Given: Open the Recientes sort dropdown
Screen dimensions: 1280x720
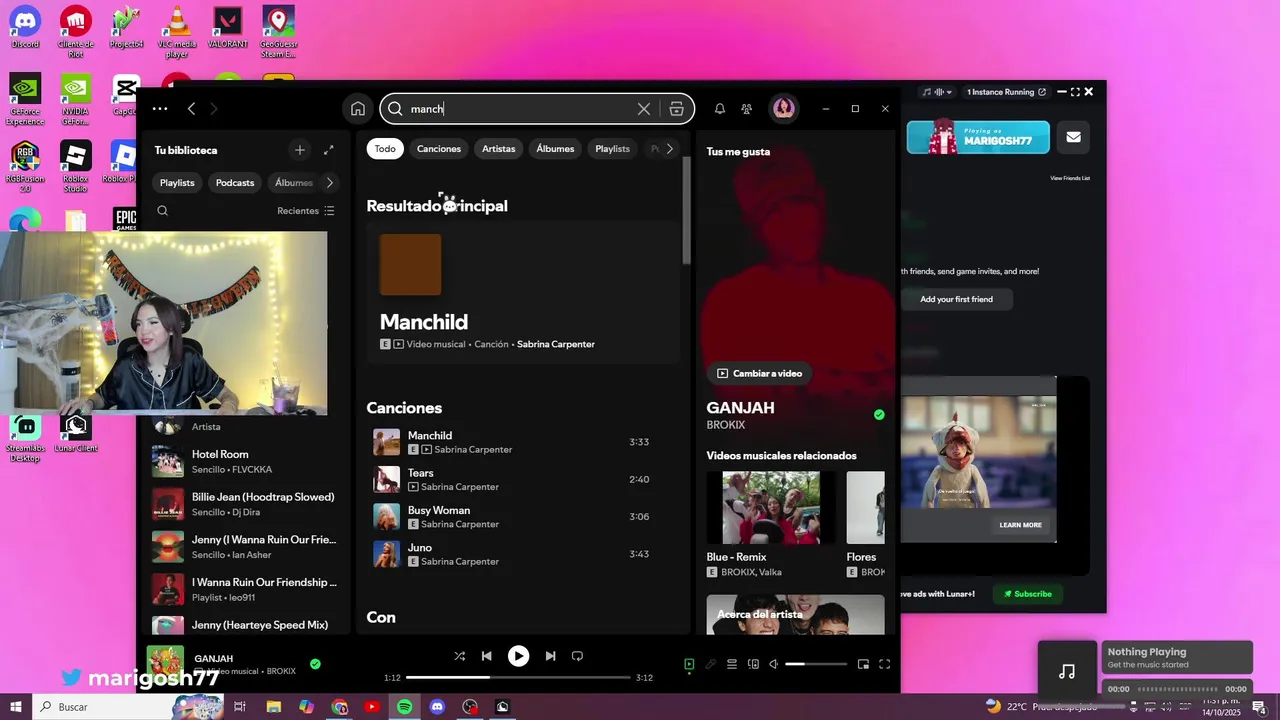Looking at the screenshot, I should point(305,211).
